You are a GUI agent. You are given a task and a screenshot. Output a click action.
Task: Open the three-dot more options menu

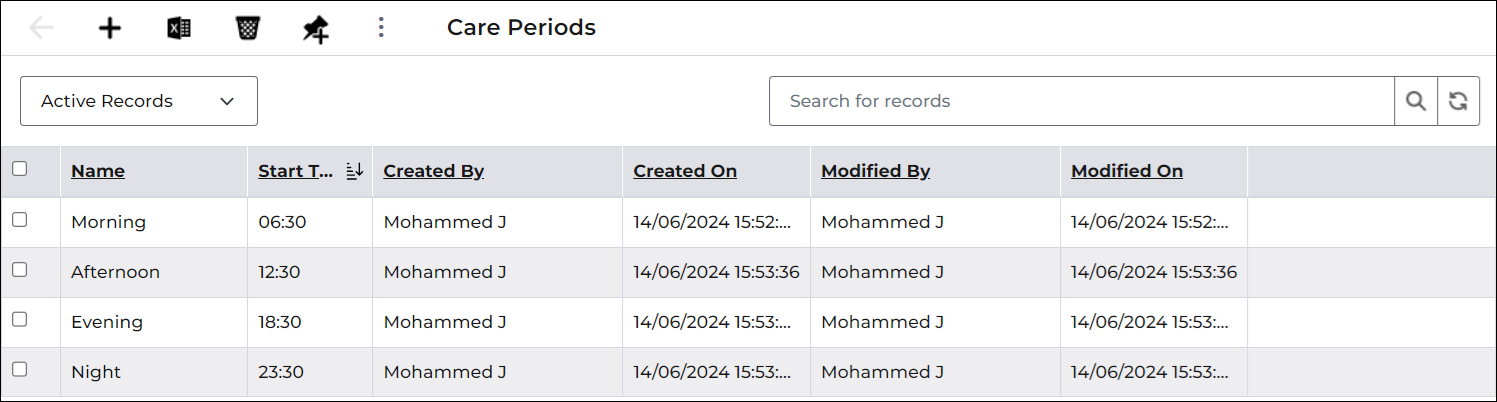click(x=380, y=28)
